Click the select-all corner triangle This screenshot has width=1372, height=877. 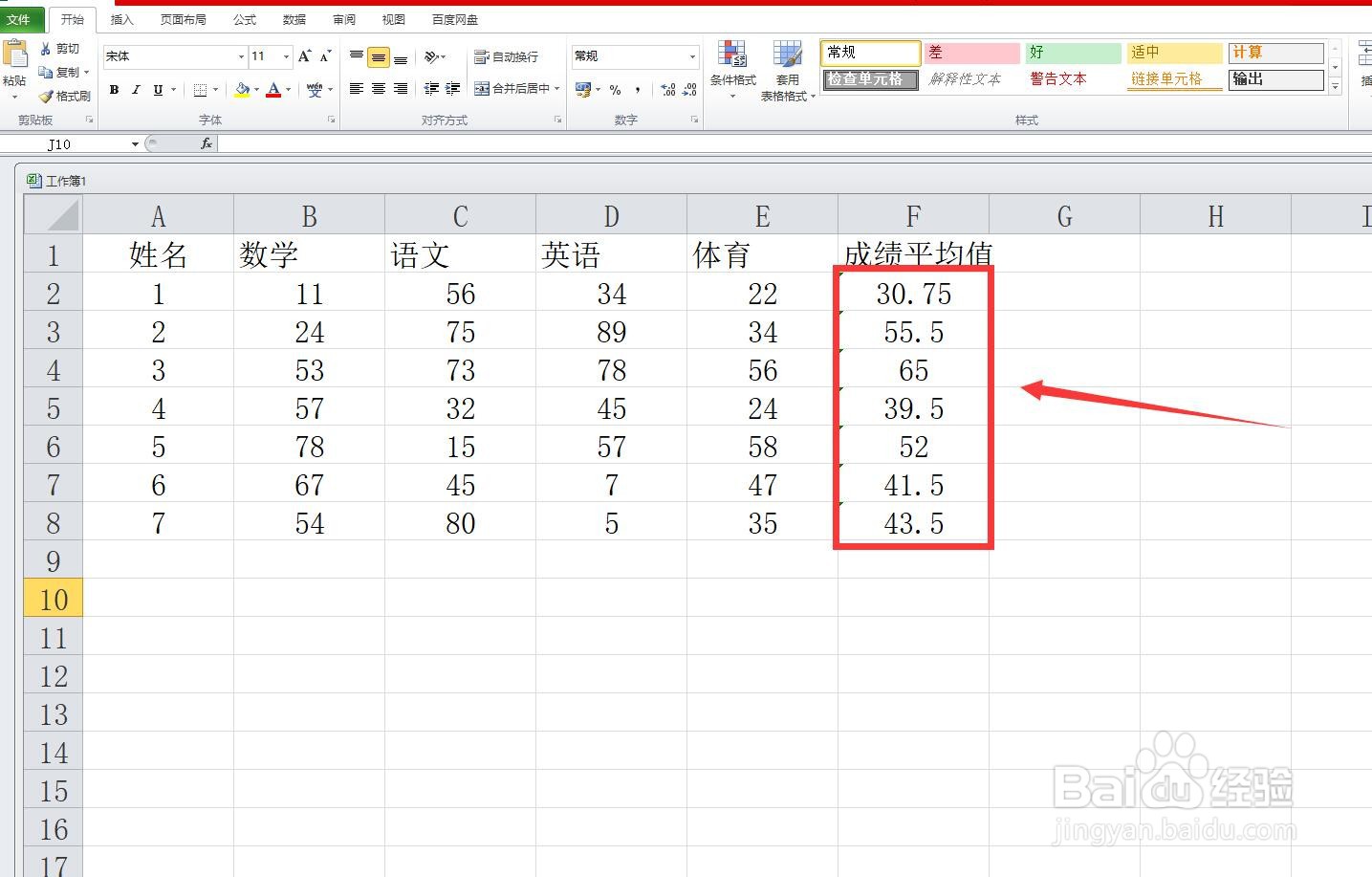click(54, 214)
